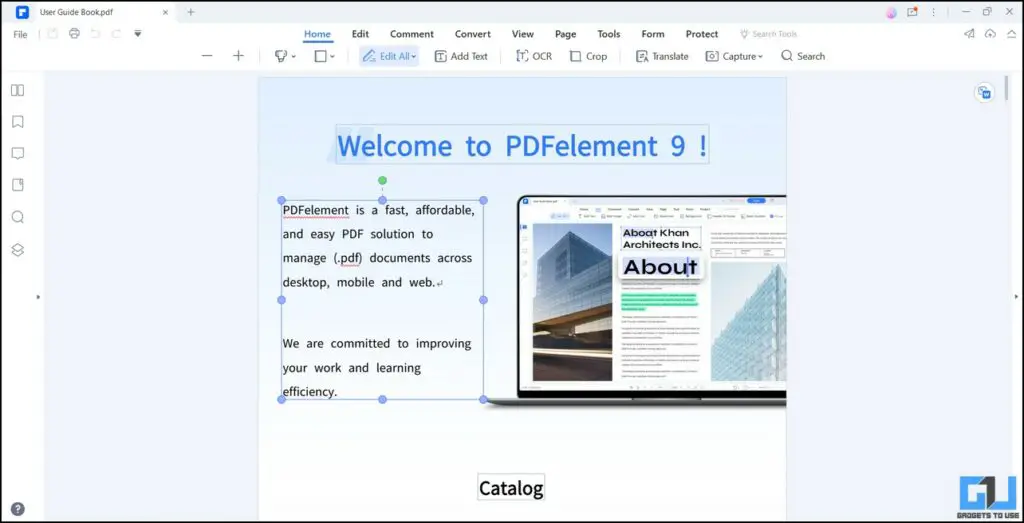
Task: Open the Form tab
Action: [652, 34]
